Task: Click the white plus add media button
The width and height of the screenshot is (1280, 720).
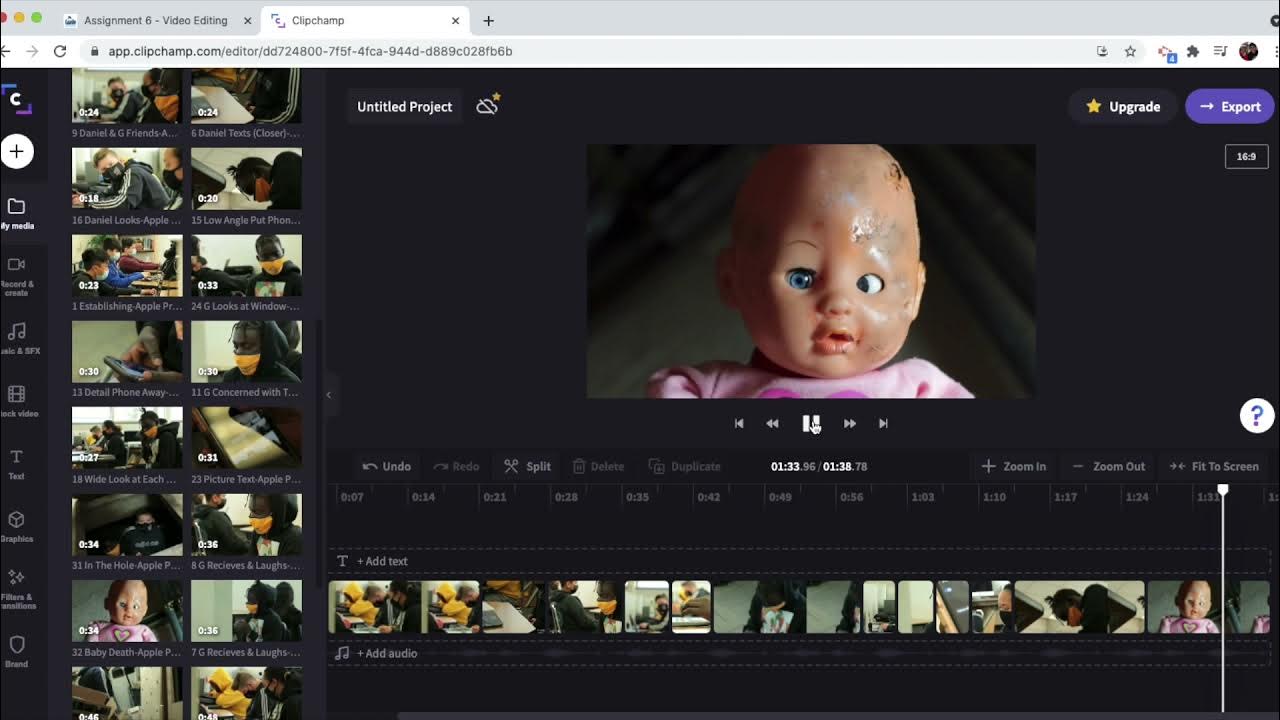Action: [x=17, y=151]
